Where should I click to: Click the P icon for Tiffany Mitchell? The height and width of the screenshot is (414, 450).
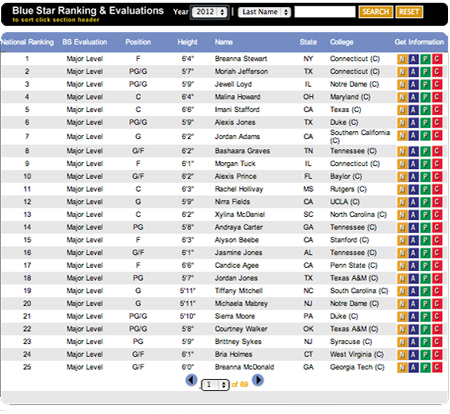(425, 291)
